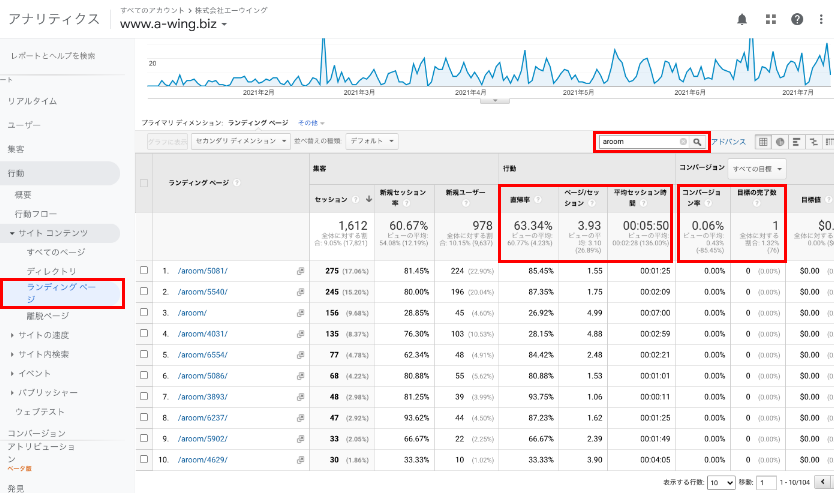Expand the すべての目標 conversion dropdown

(756, 168)
